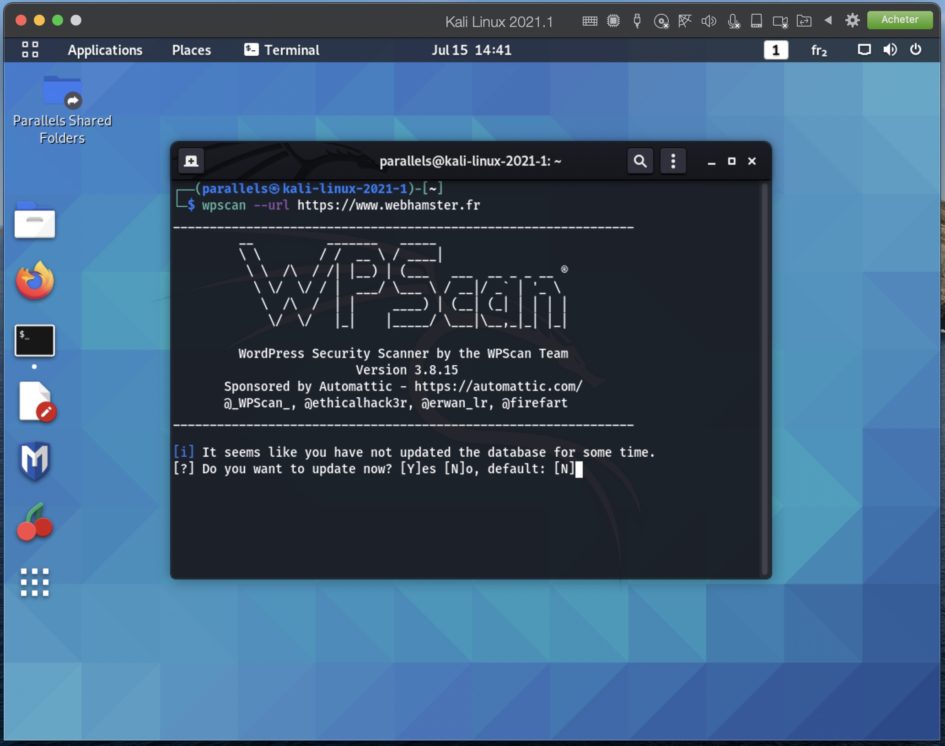Minimize the terminal window

click(712, 161)
